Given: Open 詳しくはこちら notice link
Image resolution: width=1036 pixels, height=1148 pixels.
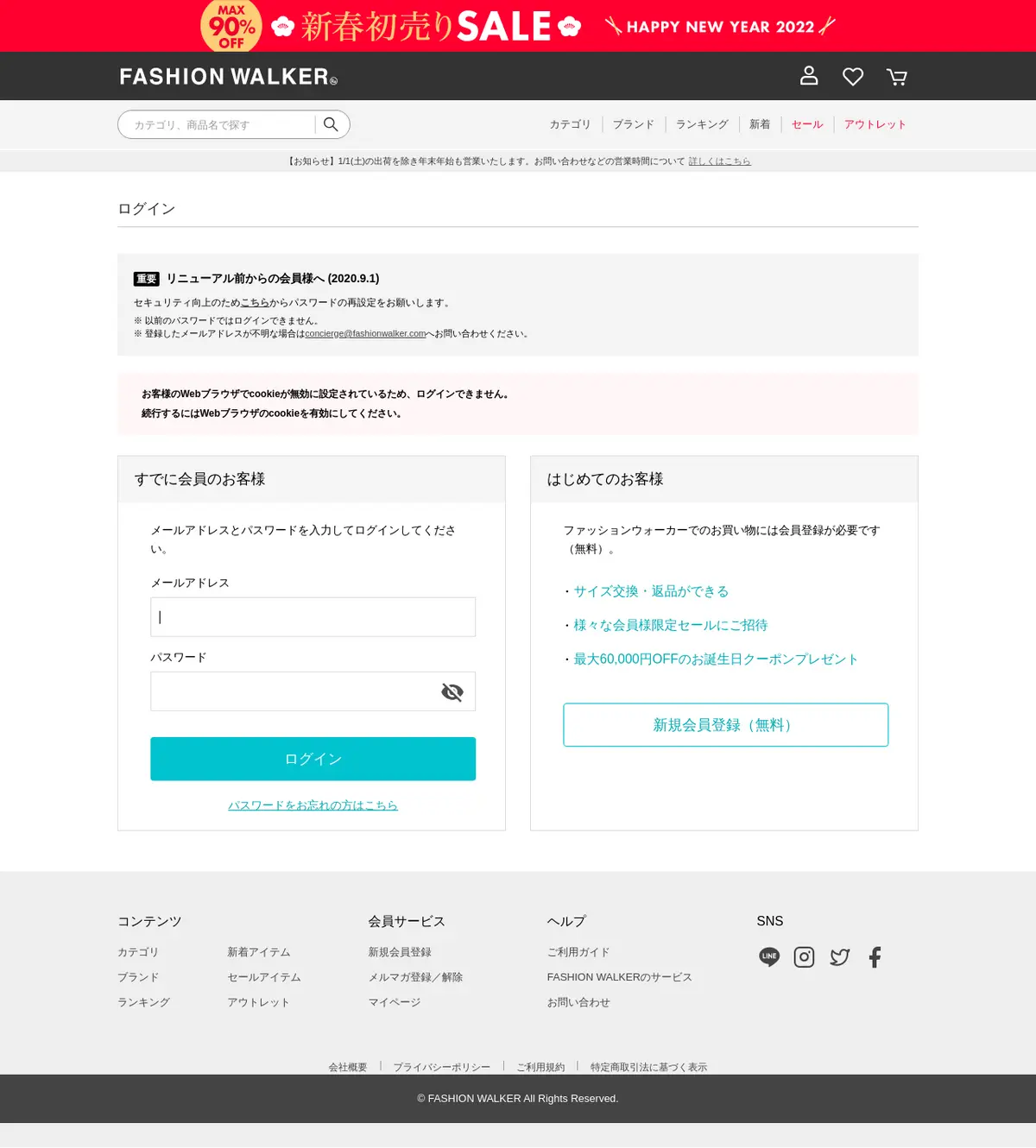Looking at the screenshot, I should (x=719, y=161).
